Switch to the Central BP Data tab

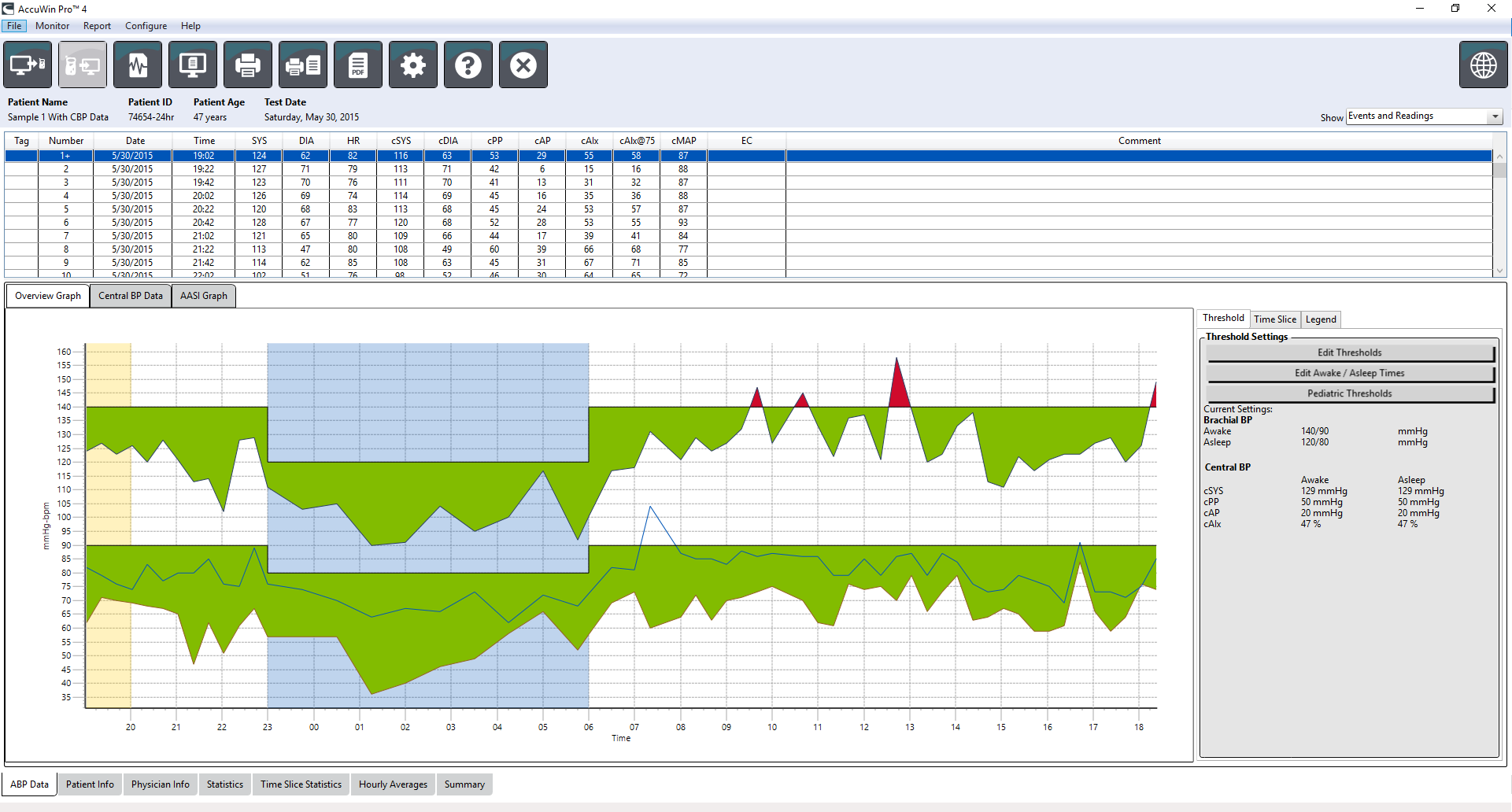tap(131, 296)
